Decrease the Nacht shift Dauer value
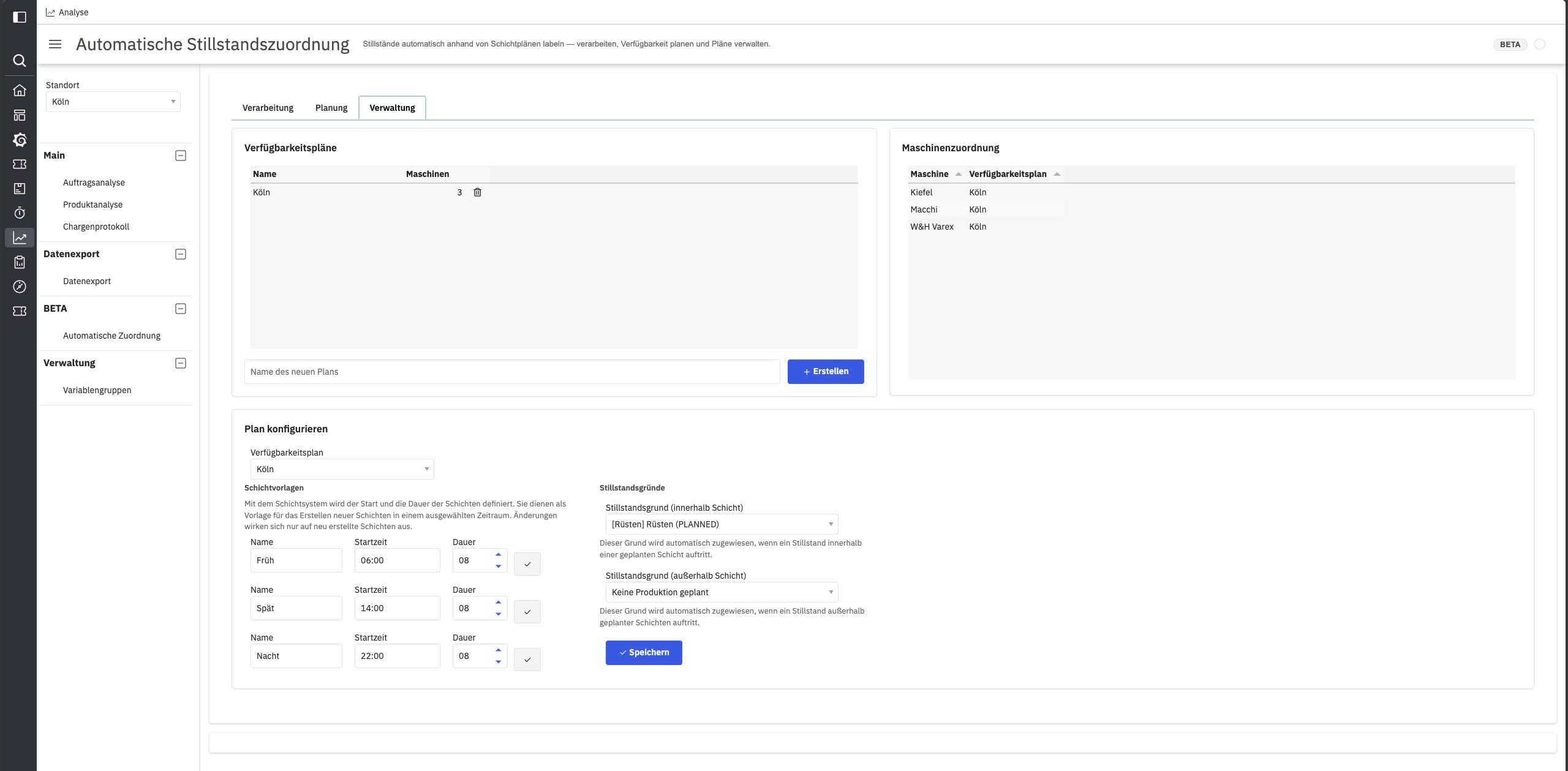Viewport: 1568px width, 771px height. 499,662
